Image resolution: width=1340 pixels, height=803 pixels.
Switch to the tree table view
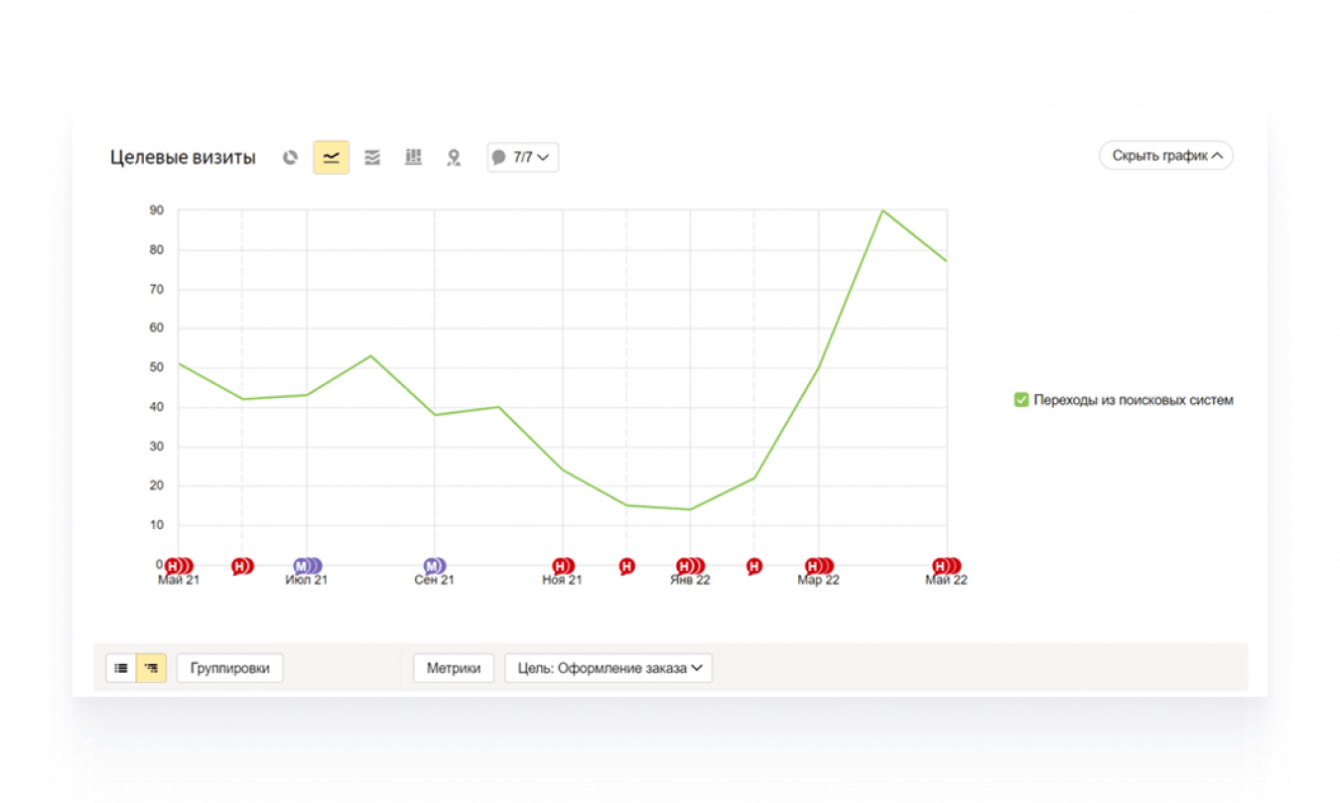(151, 668)
